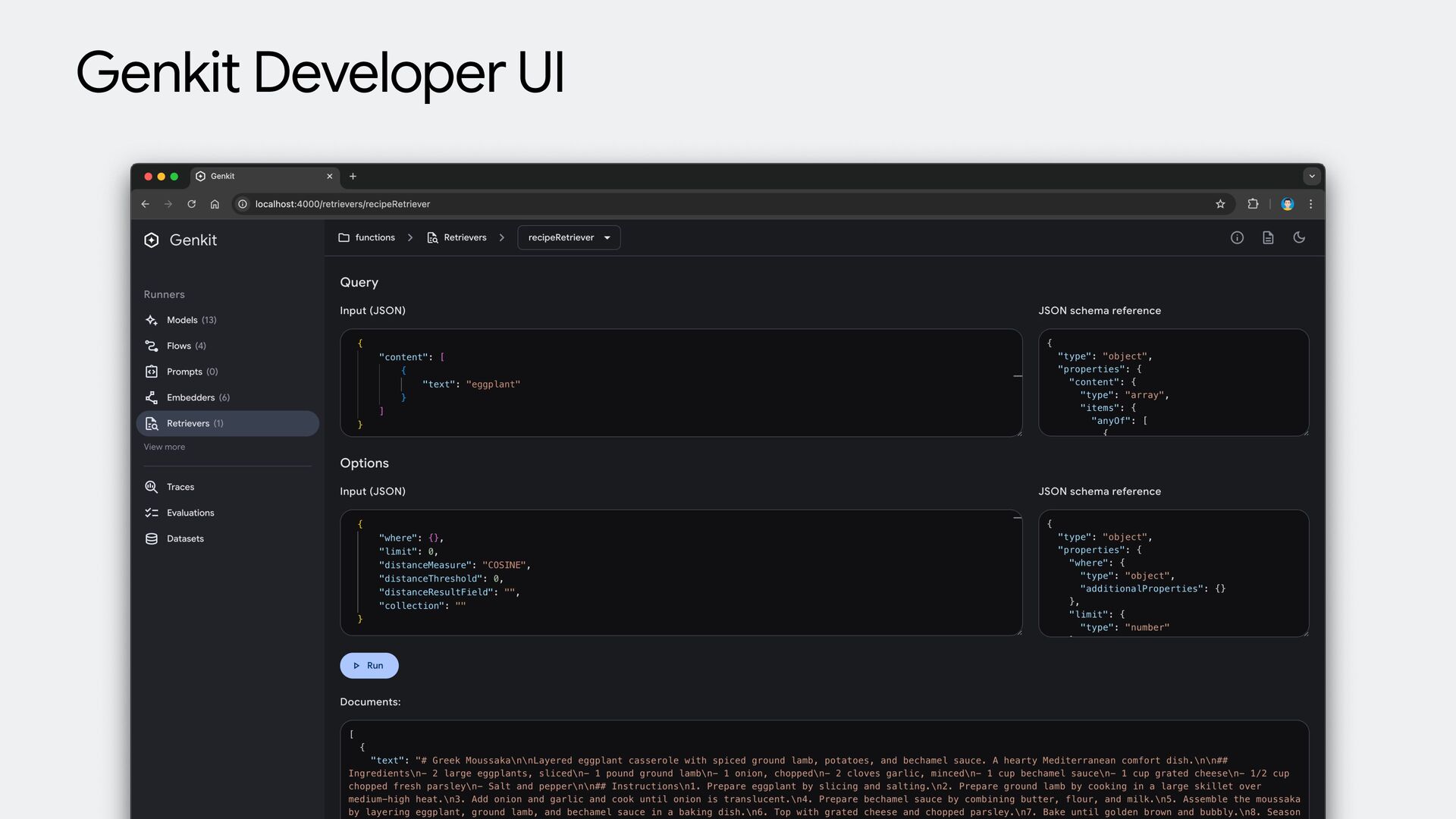Image resolution: width=1456 pixels, height=819 pixels.
Task: Bookmark page with star icon
Action: point(1220,204)
